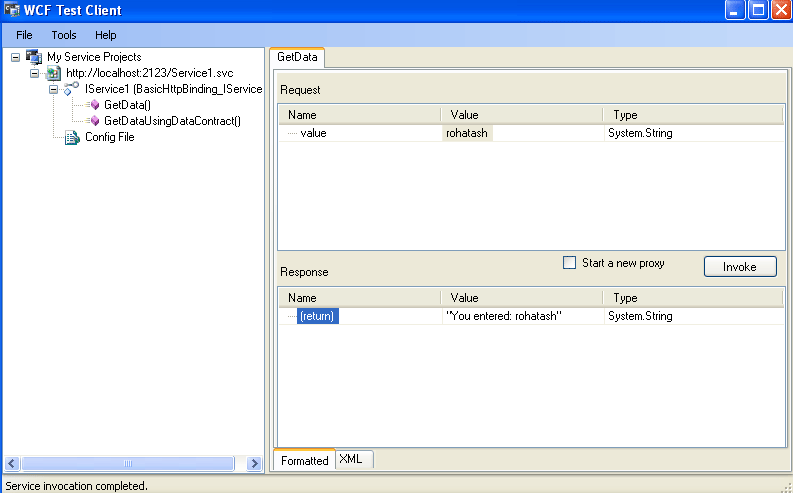Click the My Service Projects computer icon
This screenshot has width=793, height=493.
[34, 57]
